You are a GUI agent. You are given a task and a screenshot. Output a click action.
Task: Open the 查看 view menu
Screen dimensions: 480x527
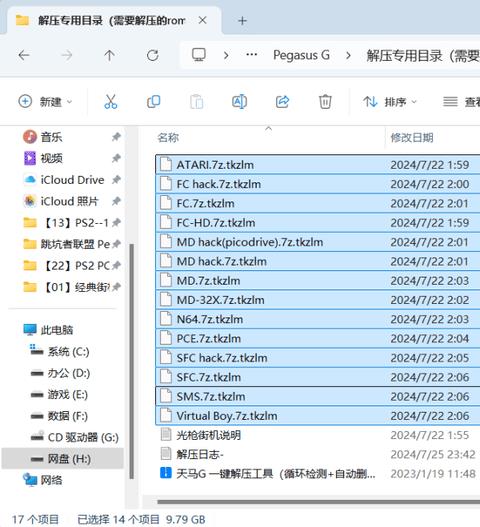point(461,102)
